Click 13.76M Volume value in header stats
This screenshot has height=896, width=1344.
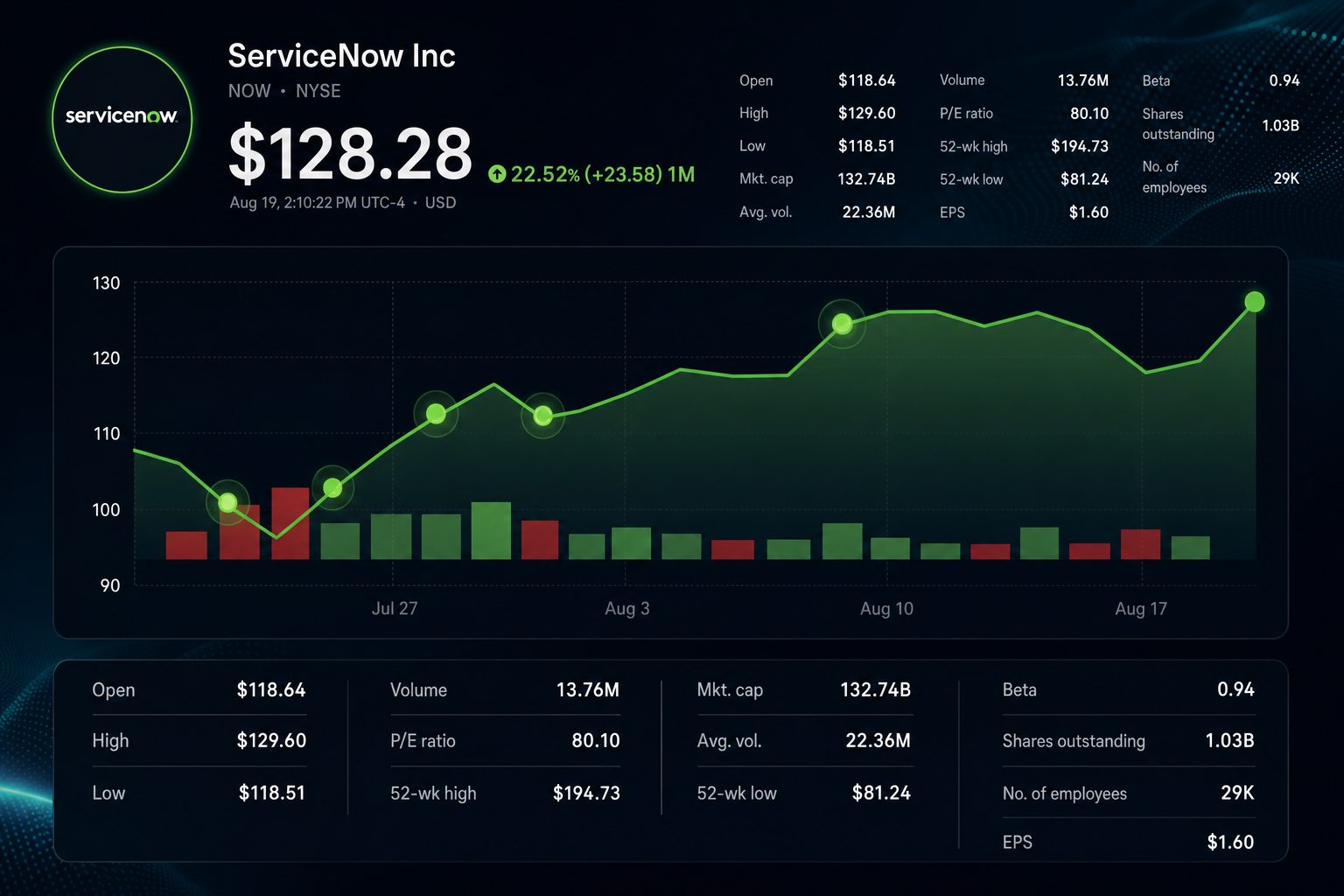(1082, 80)
